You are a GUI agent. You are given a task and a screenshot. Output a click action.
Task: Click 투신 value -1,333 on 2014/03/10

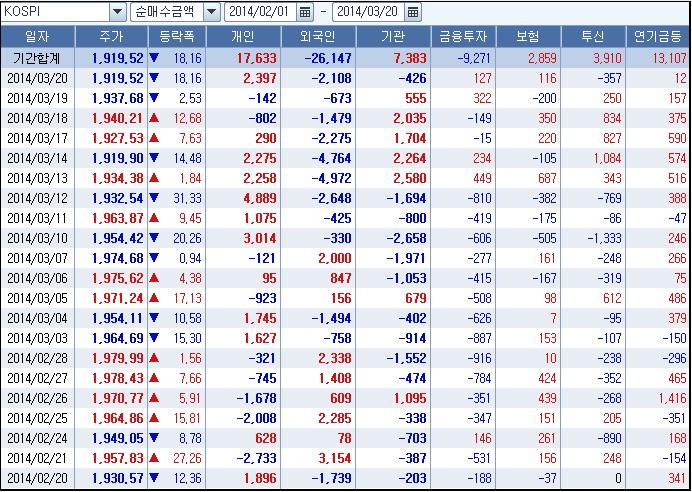604,238
